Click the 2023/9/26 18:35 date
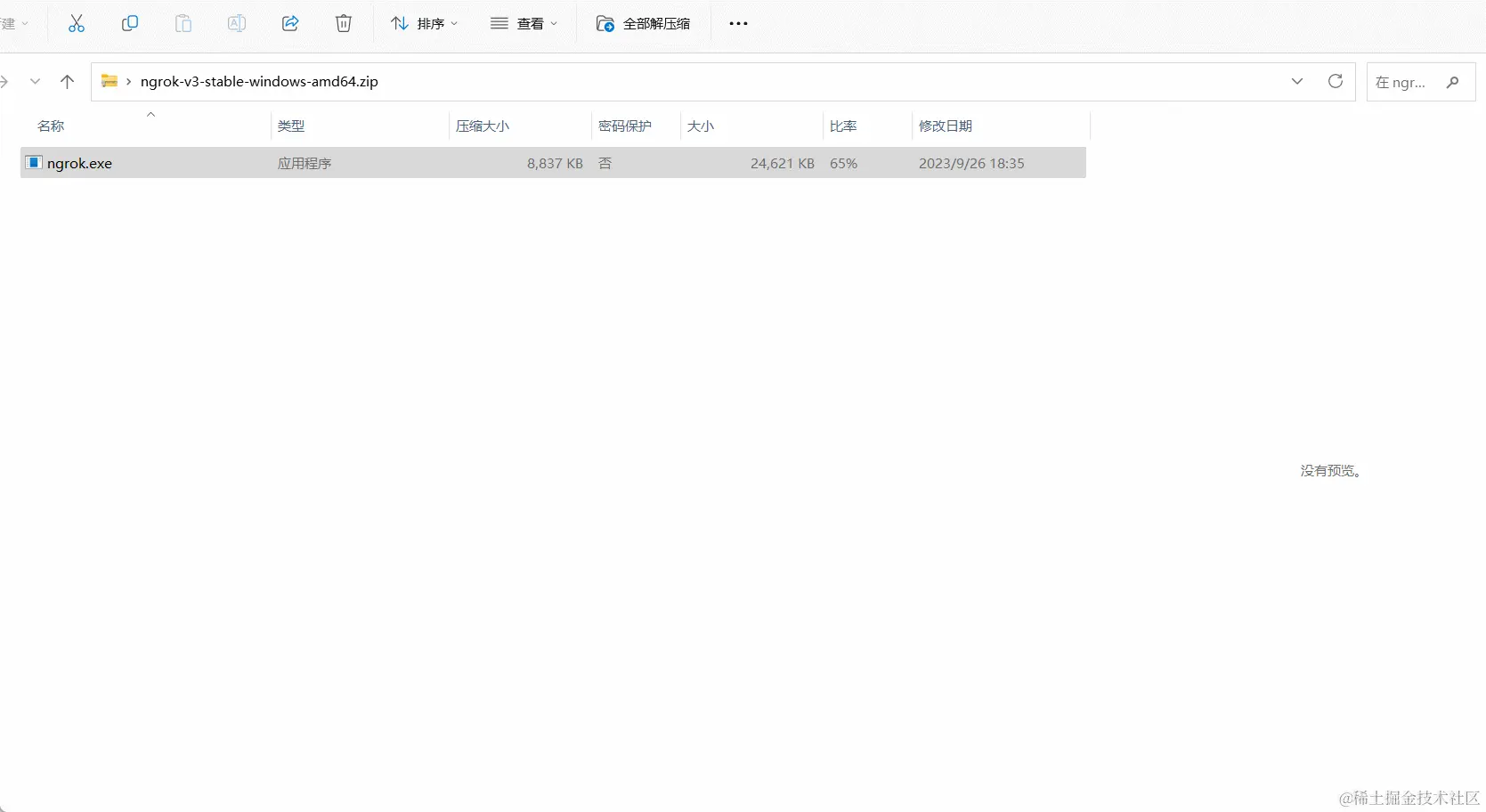This screenshot has height=812, width=1486. 971,164
